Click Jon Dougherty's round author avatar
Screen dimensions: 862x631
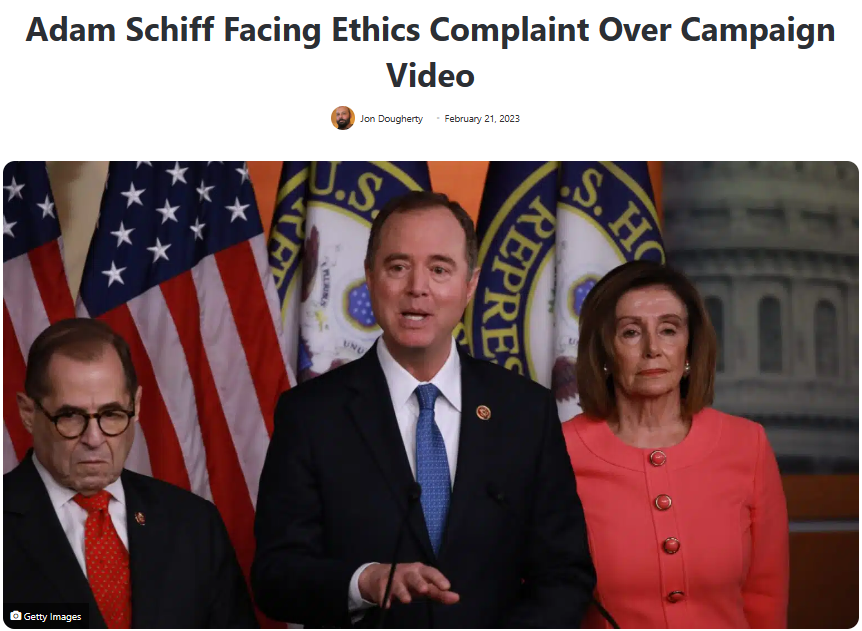[342, 118]
